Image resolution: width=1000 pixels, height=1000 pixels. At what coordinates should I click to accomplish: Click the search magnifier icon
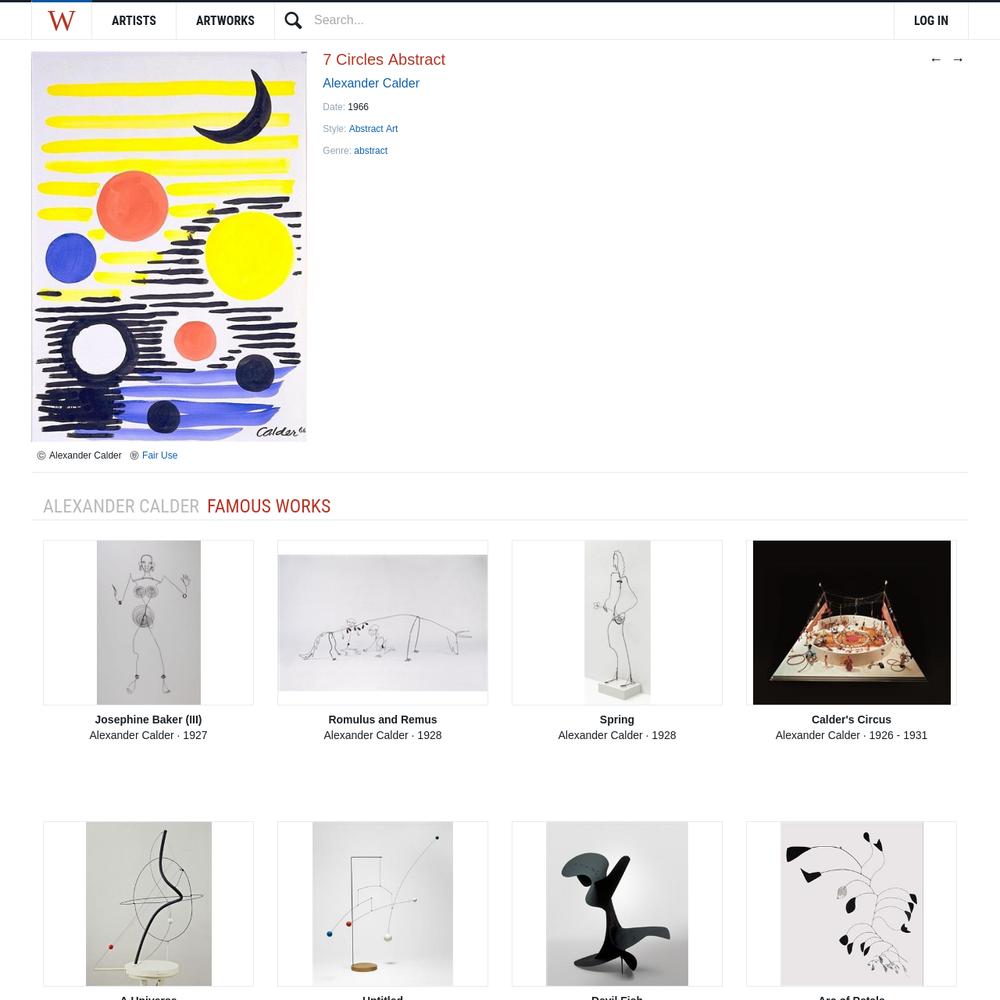point(293,20)
